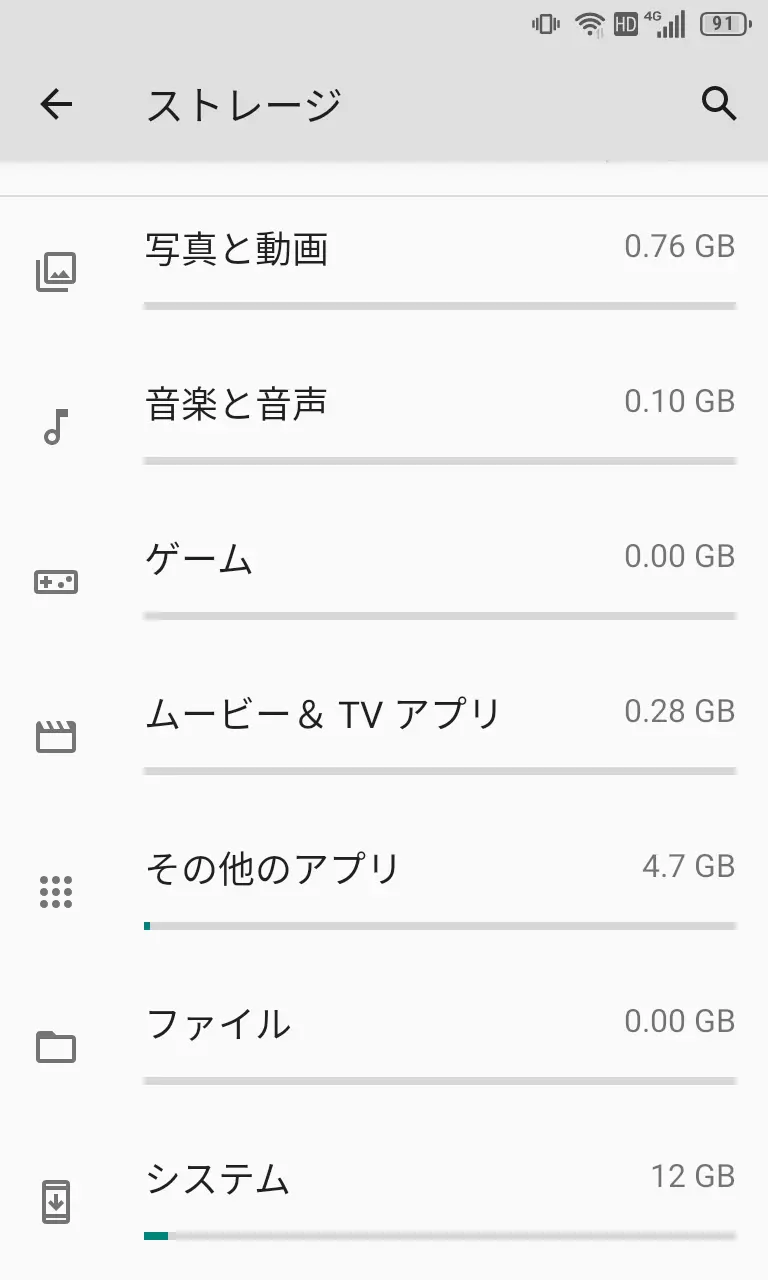Screen dimensions: 768x1280
Task: Tap the other apps grid icon
Action: point(56,891)
